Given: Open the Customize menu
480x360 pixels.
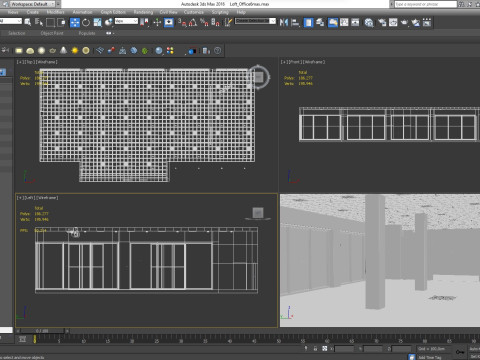Looking at the screenshot, I should [194, 12].
